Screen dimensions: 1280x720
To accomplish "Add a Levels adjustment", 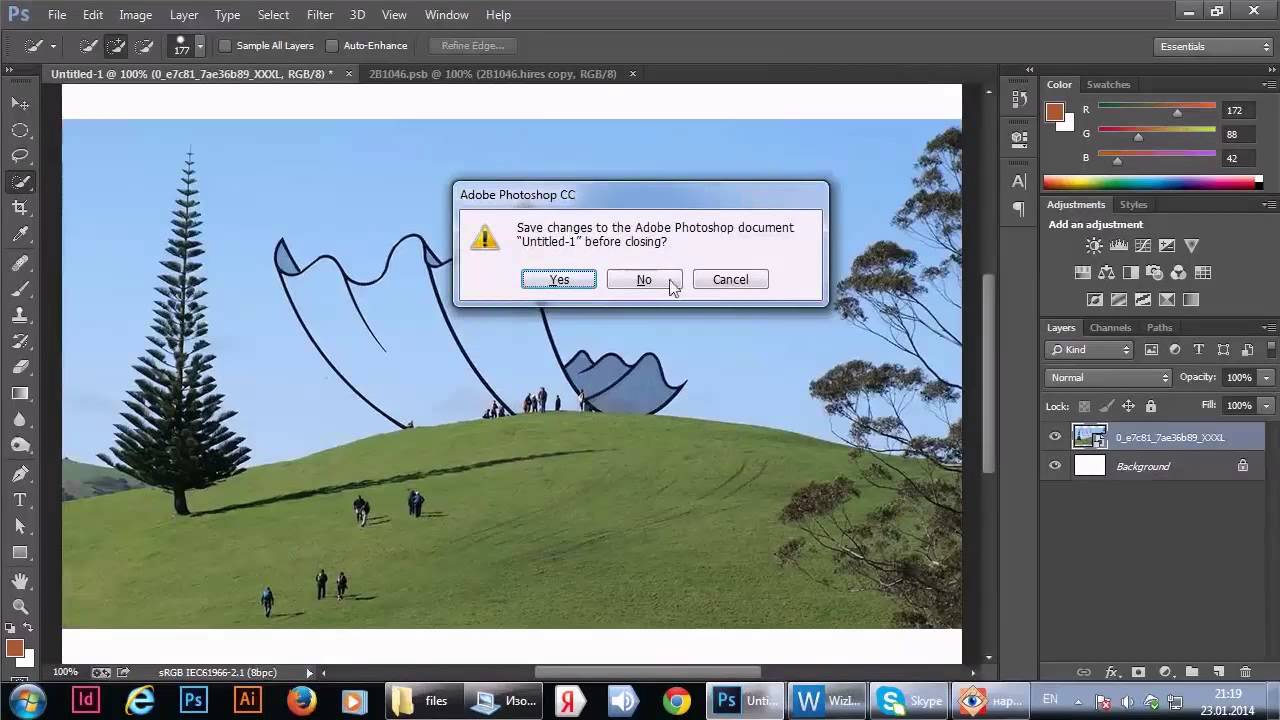I will (x=1119, y=246).
